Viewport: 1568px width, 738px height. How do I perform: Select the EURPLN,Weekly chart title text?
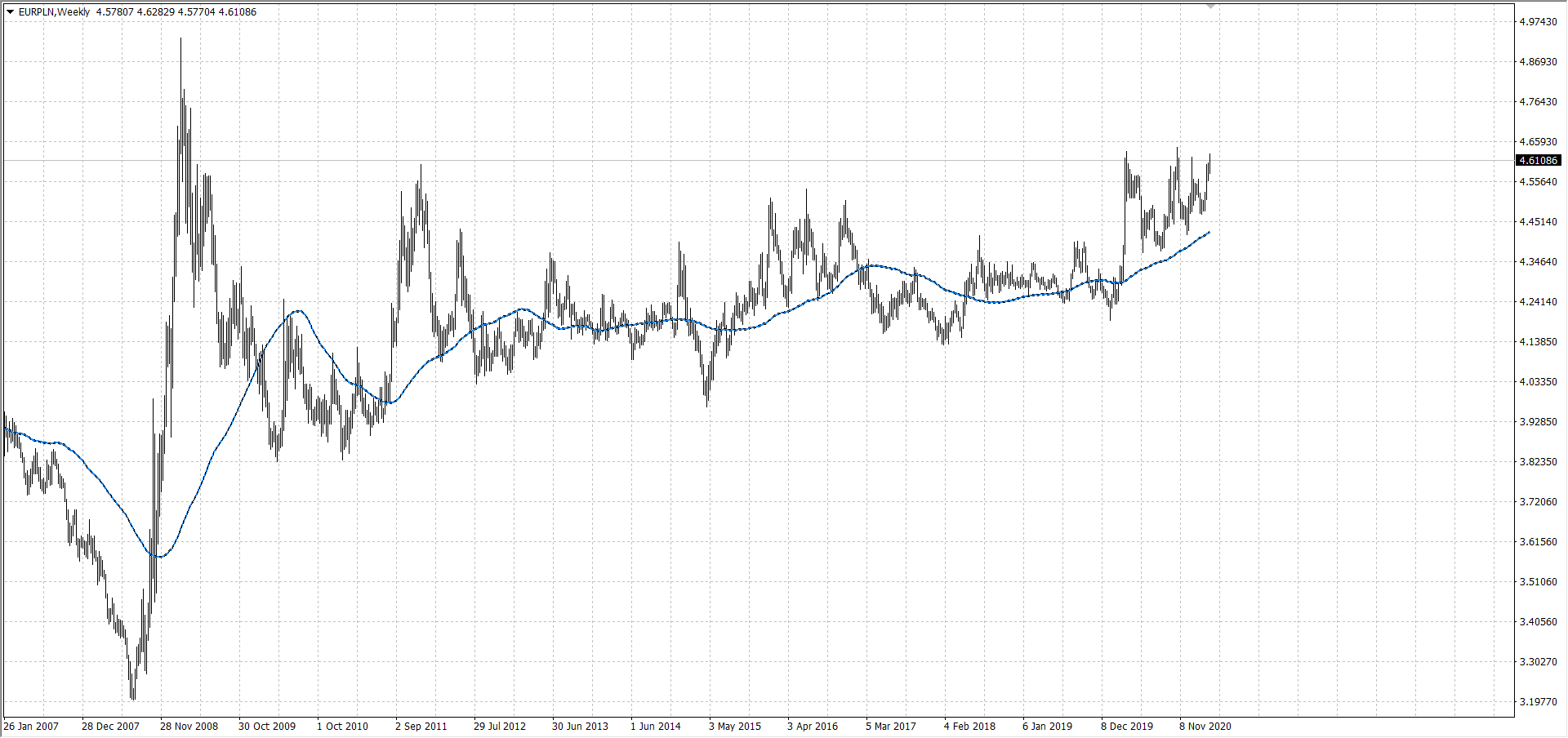click(x=54, y=12)
